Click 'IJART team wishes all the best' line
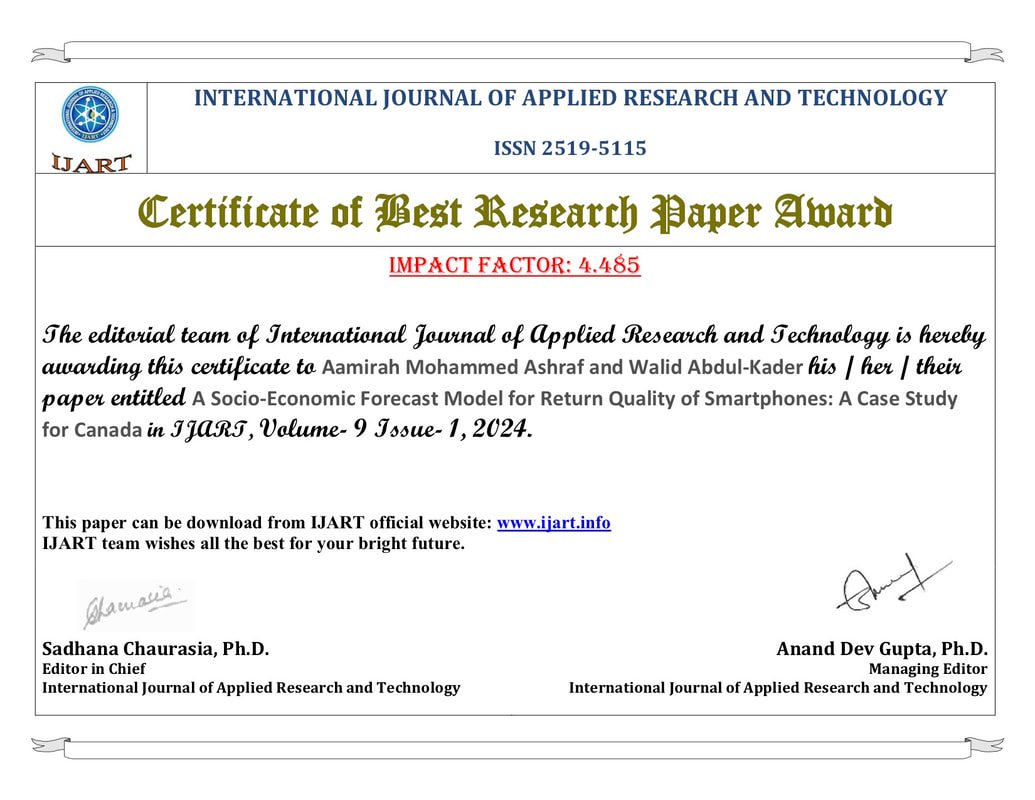 point(253,544)
